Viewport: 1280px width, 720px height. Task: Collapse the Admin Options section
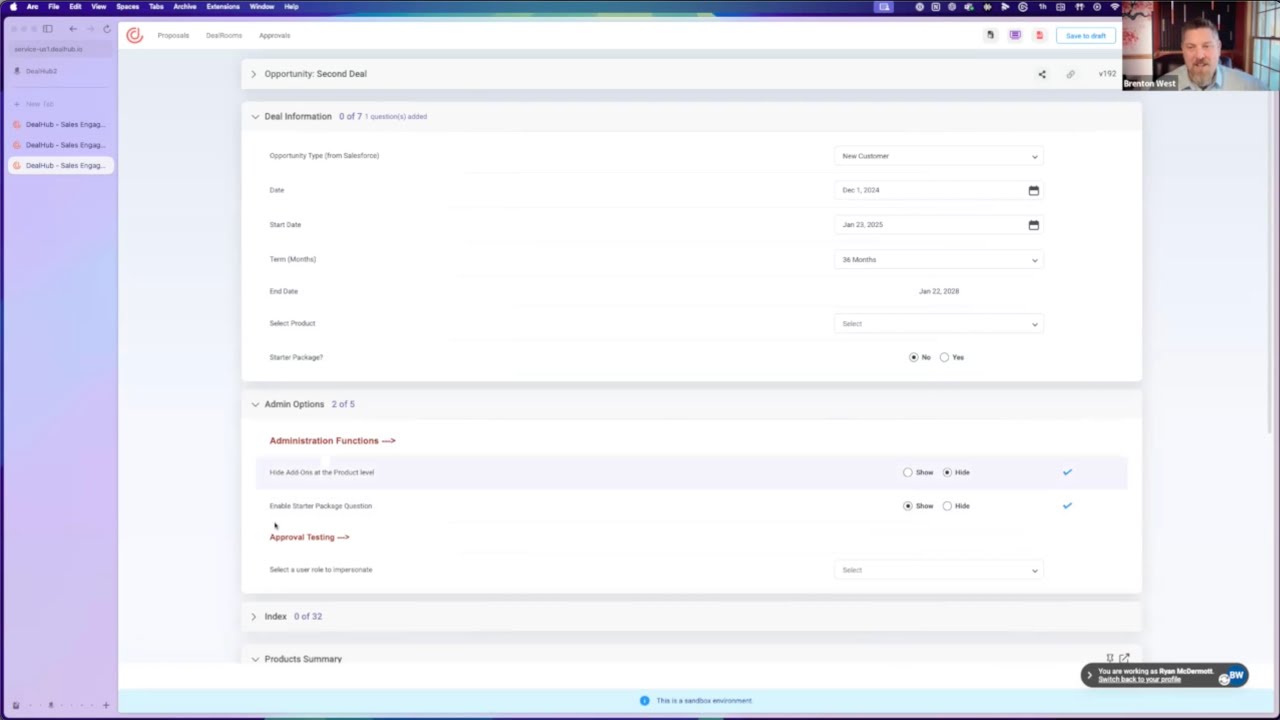255,405
